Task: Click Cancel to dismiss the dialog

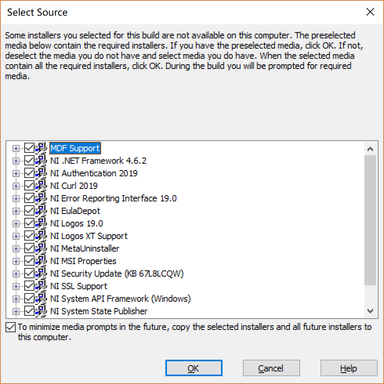Action: point(271,368)
